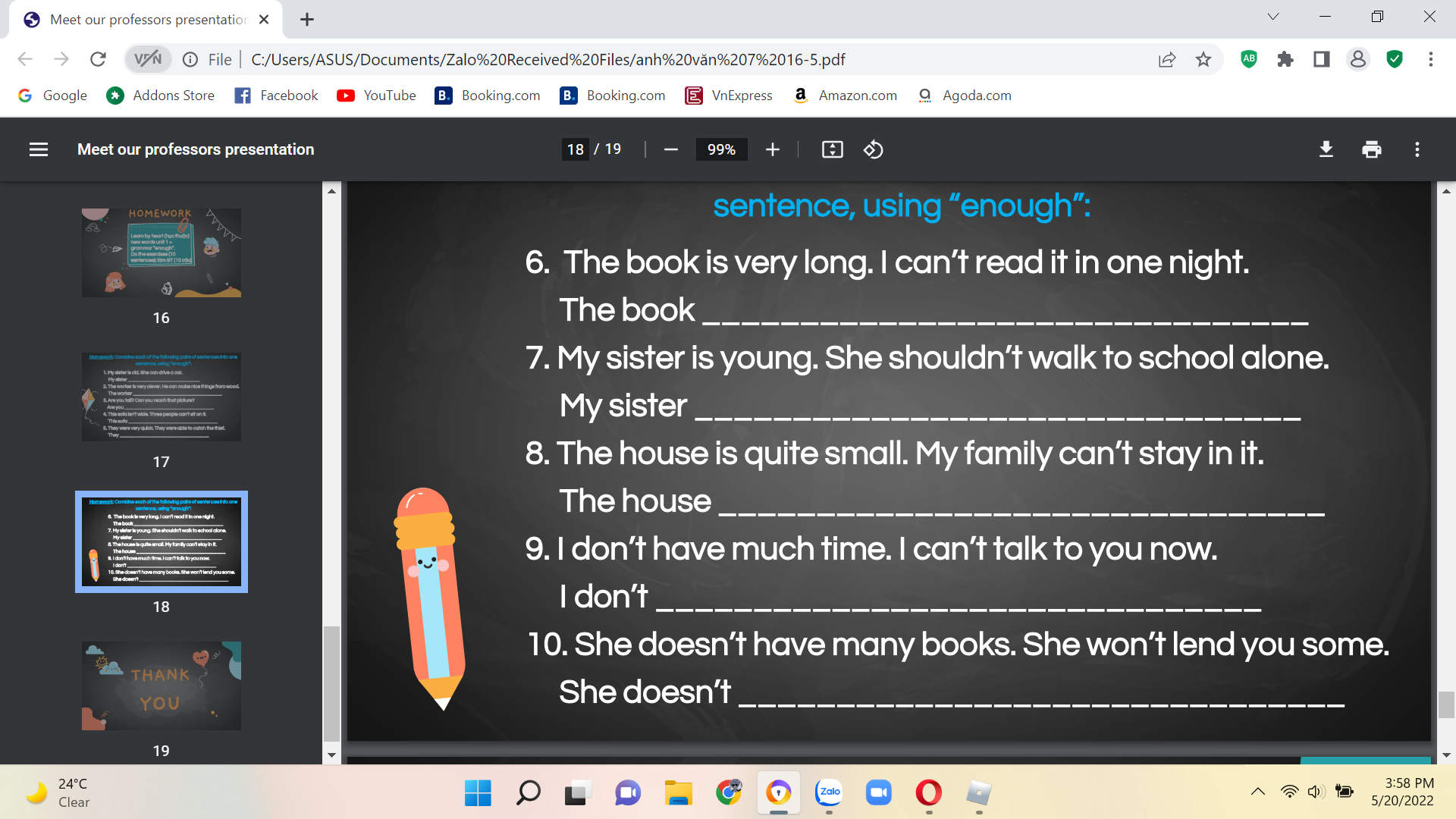Open the Amazon.com bookmark

click(845, 96)
